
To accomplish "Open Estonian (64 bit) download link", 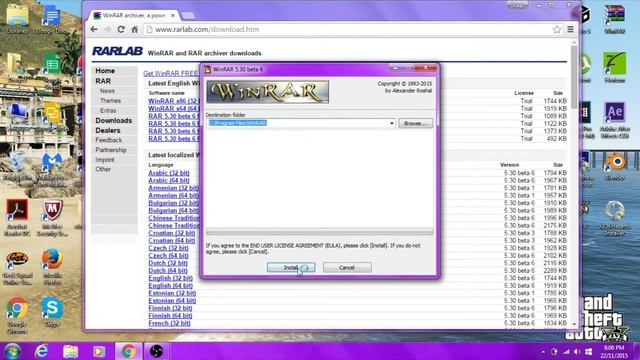I will tap(172, 301).
